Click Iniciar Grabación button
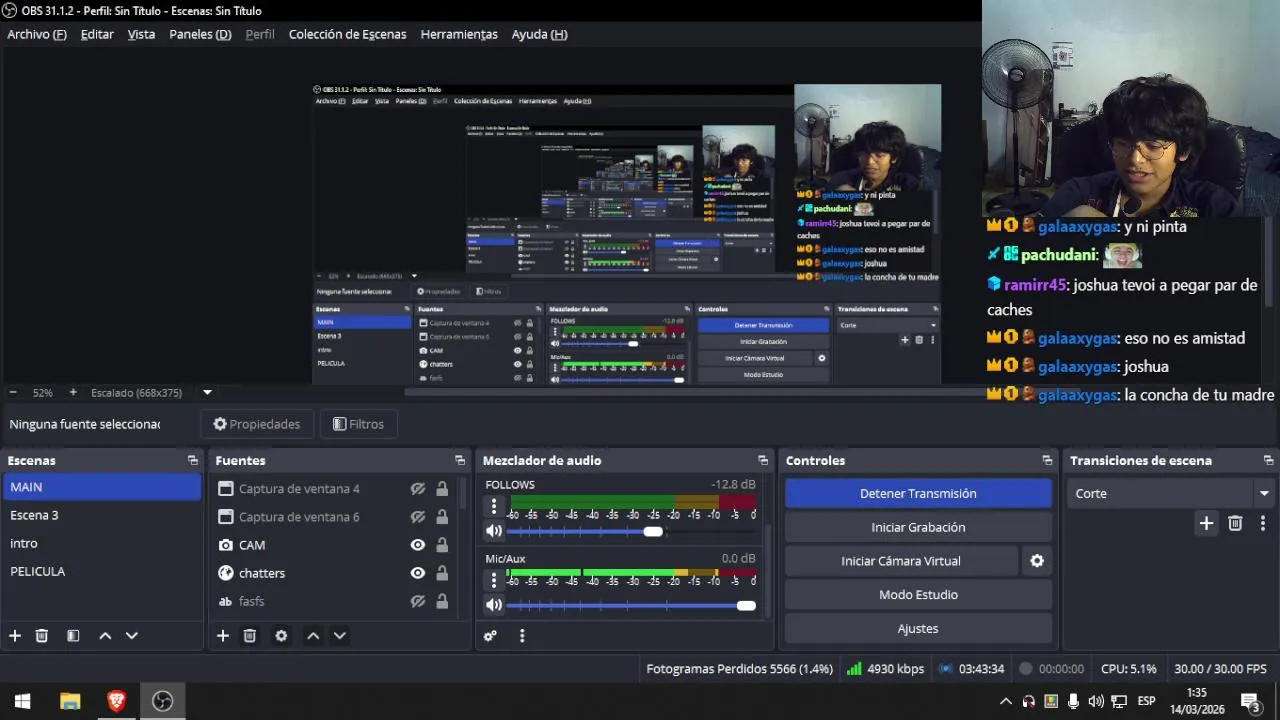 click(918, 527)
